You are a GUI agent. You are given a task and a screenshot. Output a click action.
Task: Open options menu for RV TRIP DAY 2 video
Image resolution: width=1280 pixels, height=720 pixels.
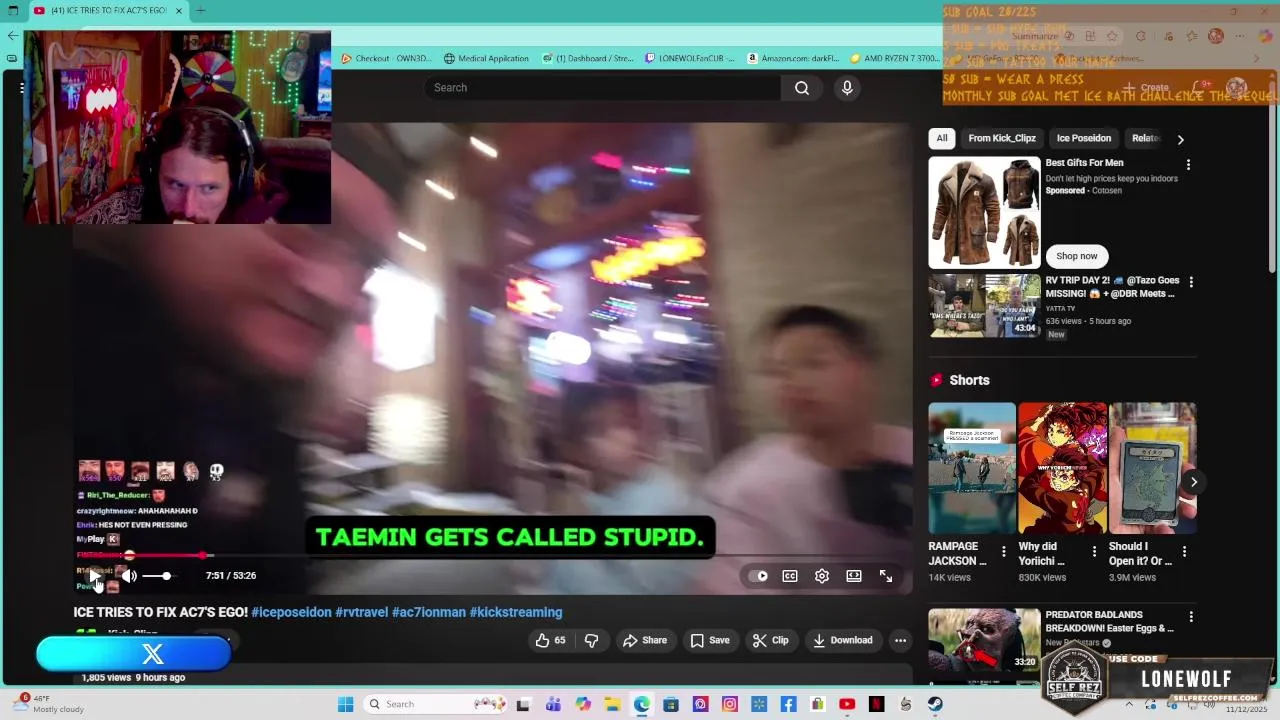click(1190, 282)
